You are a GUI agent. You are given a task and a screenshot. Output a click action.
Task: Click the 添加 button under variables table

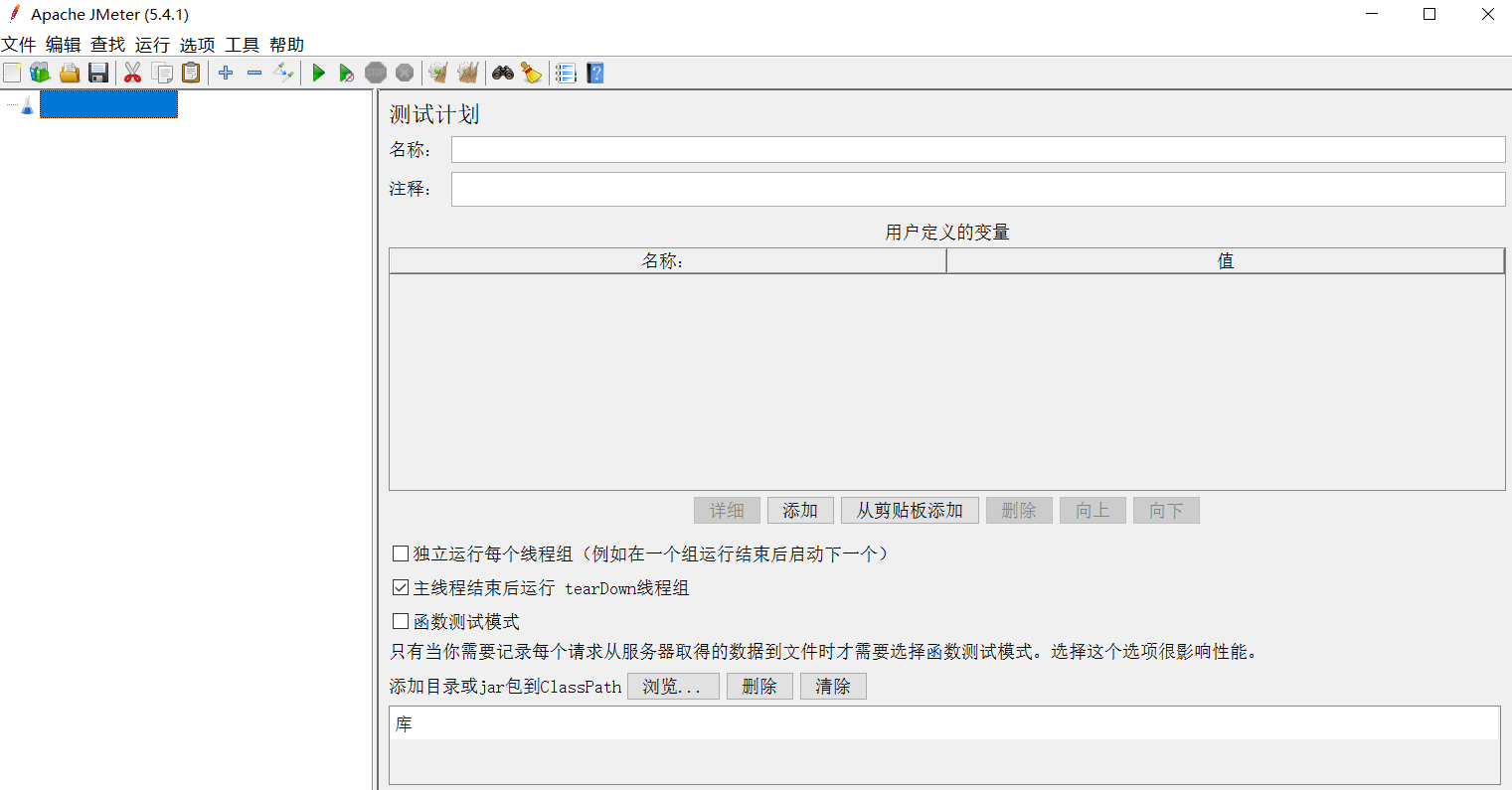(x=800, y=511)
